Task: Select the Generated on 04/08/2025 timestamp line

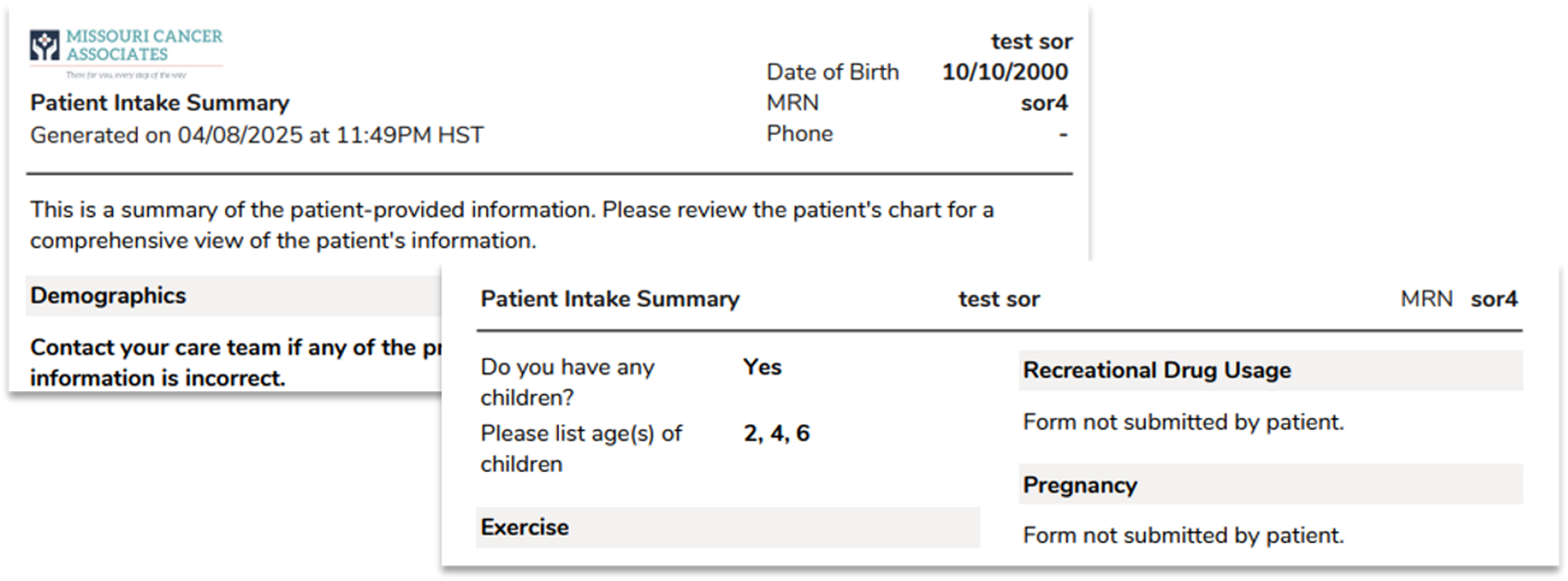Action: [x=256, y=135]
